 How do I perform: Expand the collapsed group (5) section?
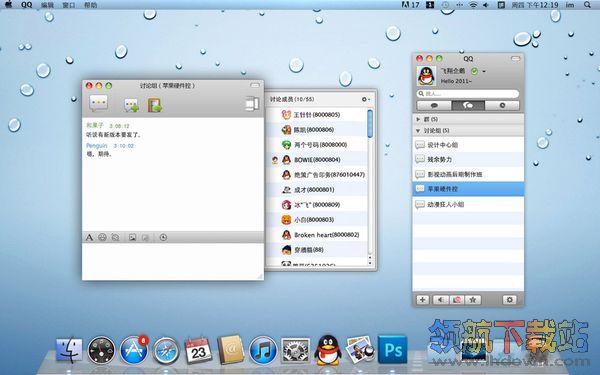point(468,119)
